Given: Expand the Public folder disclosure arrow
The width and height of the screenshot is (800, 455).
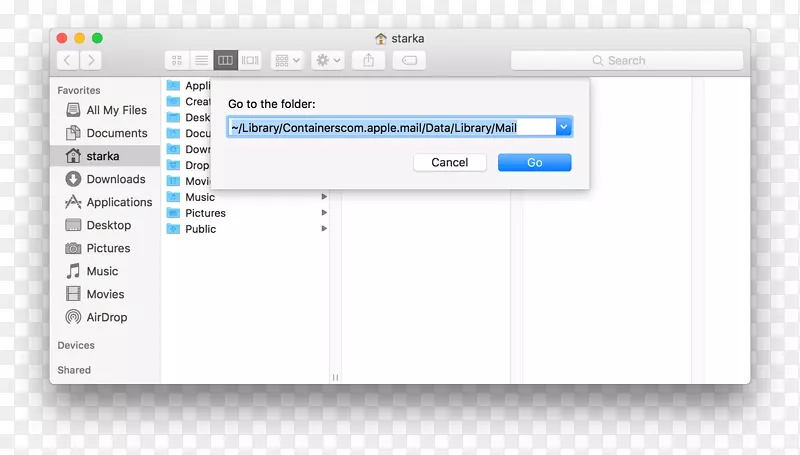Looking at the screenshot, I should 323,229.
